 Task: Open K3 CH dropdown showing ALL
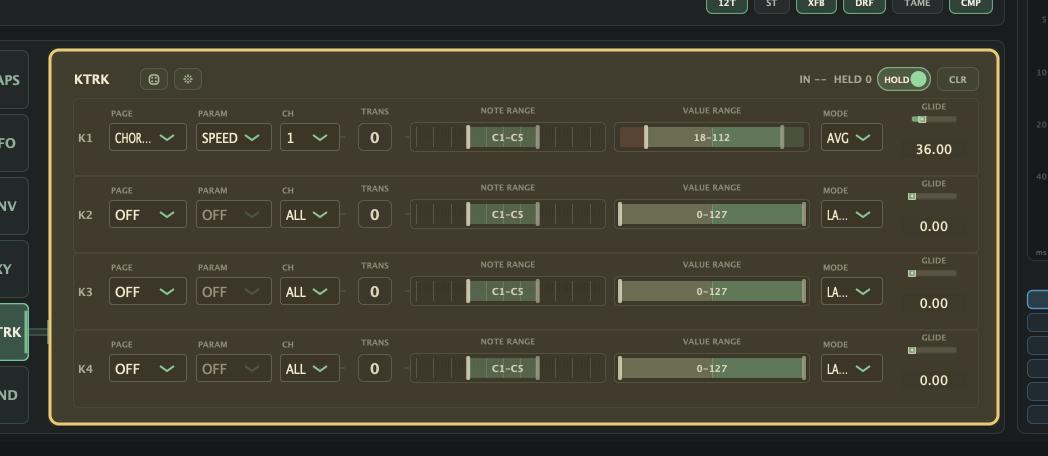point(309,291)
